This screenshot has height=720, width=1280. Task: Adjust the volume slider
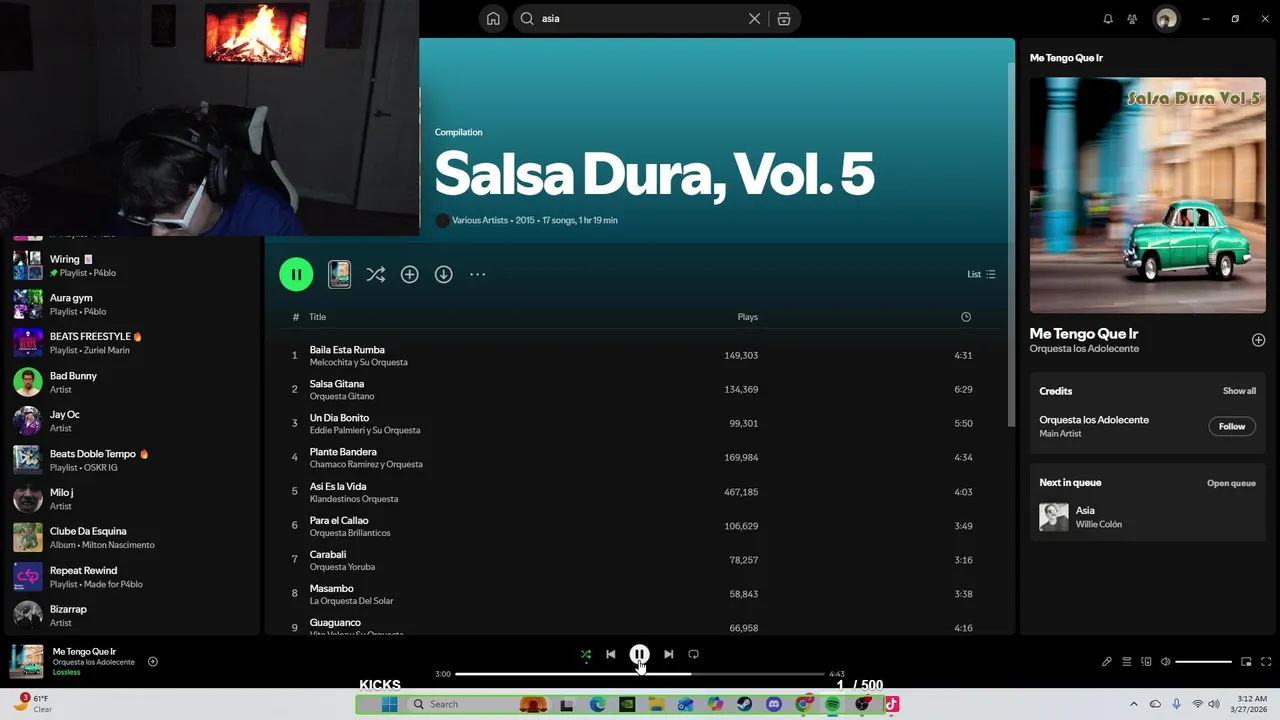pyautogui.click(x=1203, y=662)
